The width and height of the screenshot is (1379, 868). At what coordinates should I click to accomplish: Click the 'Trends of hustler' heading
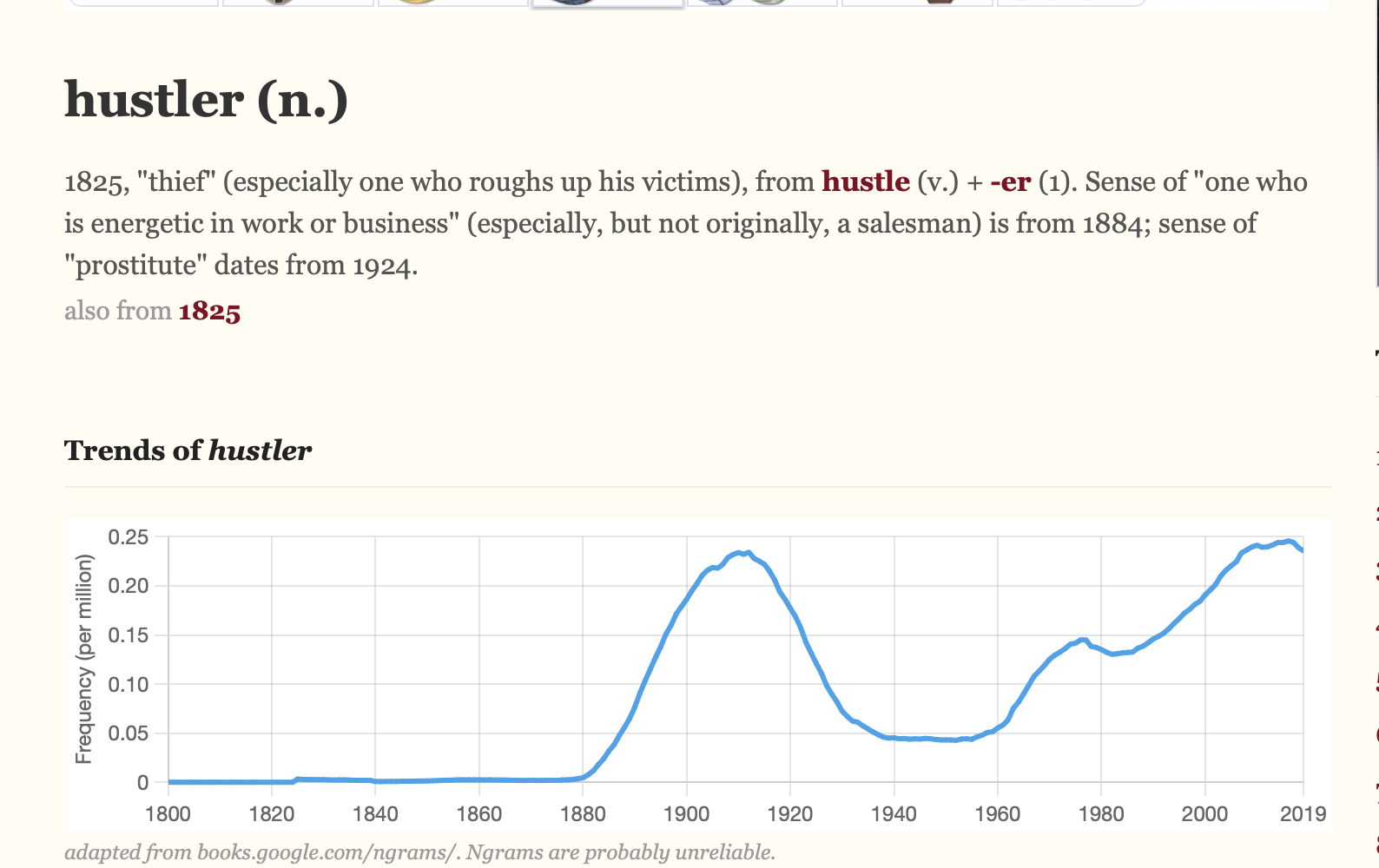(x=188, y=450)
